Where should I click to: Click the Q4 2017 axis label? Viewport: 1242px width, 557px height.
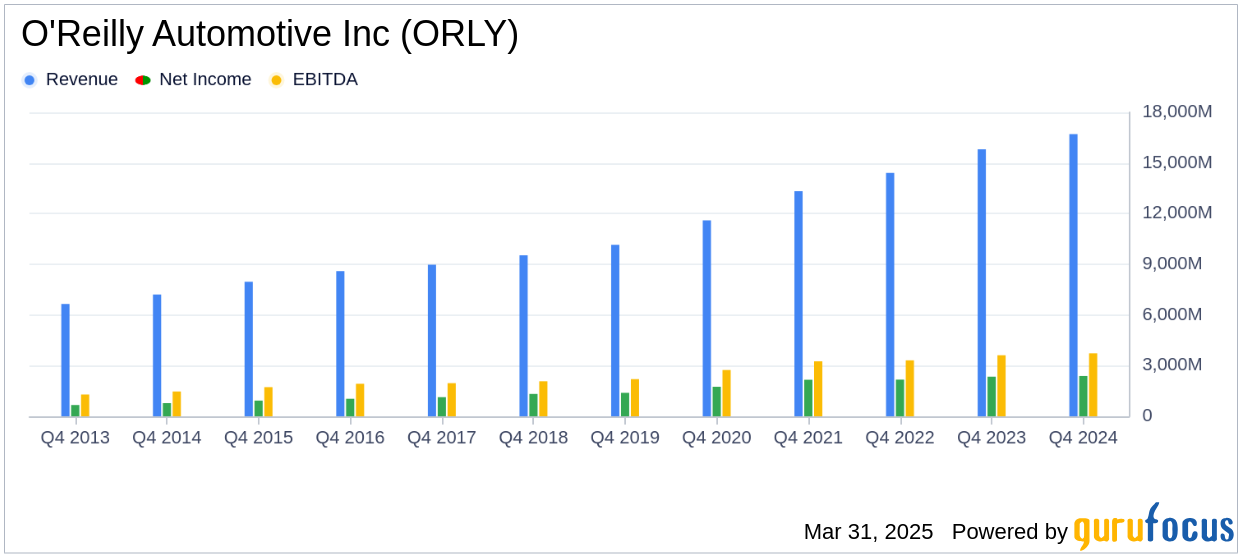pyautogui.click(x=442, y=438)
